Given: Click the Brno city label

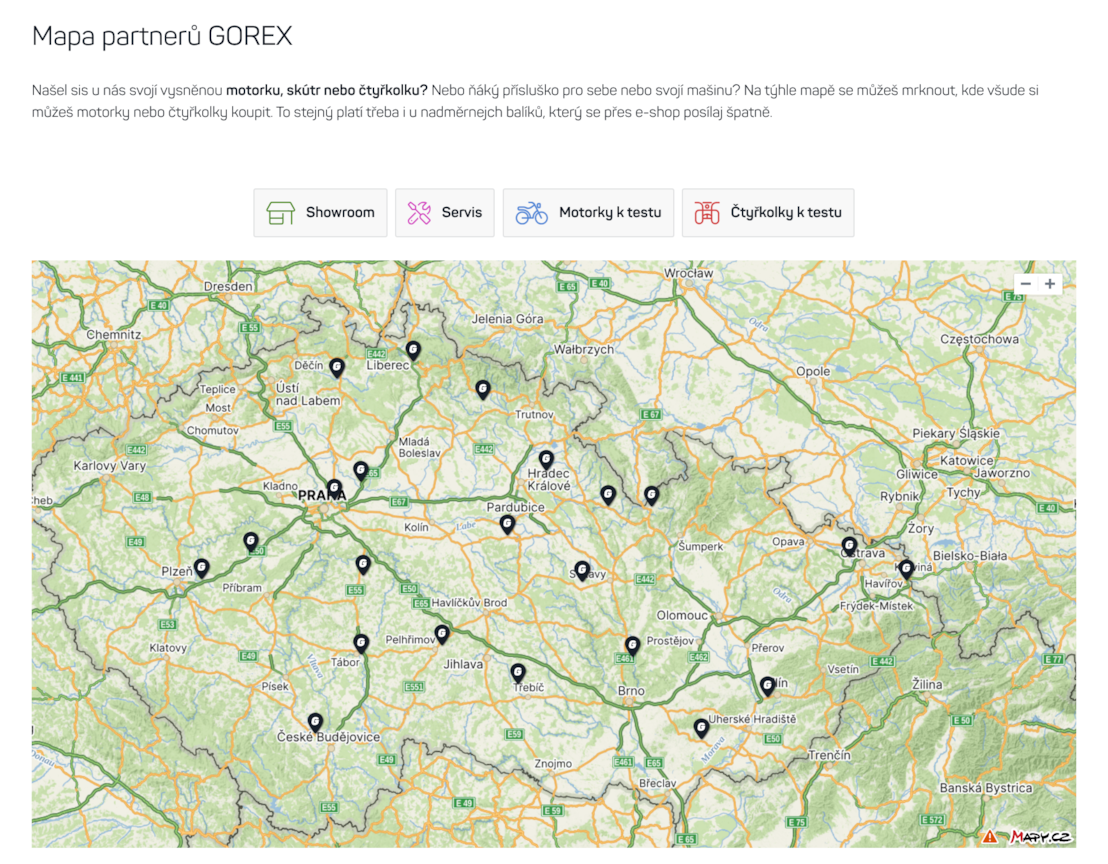Looking at the screenshot, I should tap(631, 691).
